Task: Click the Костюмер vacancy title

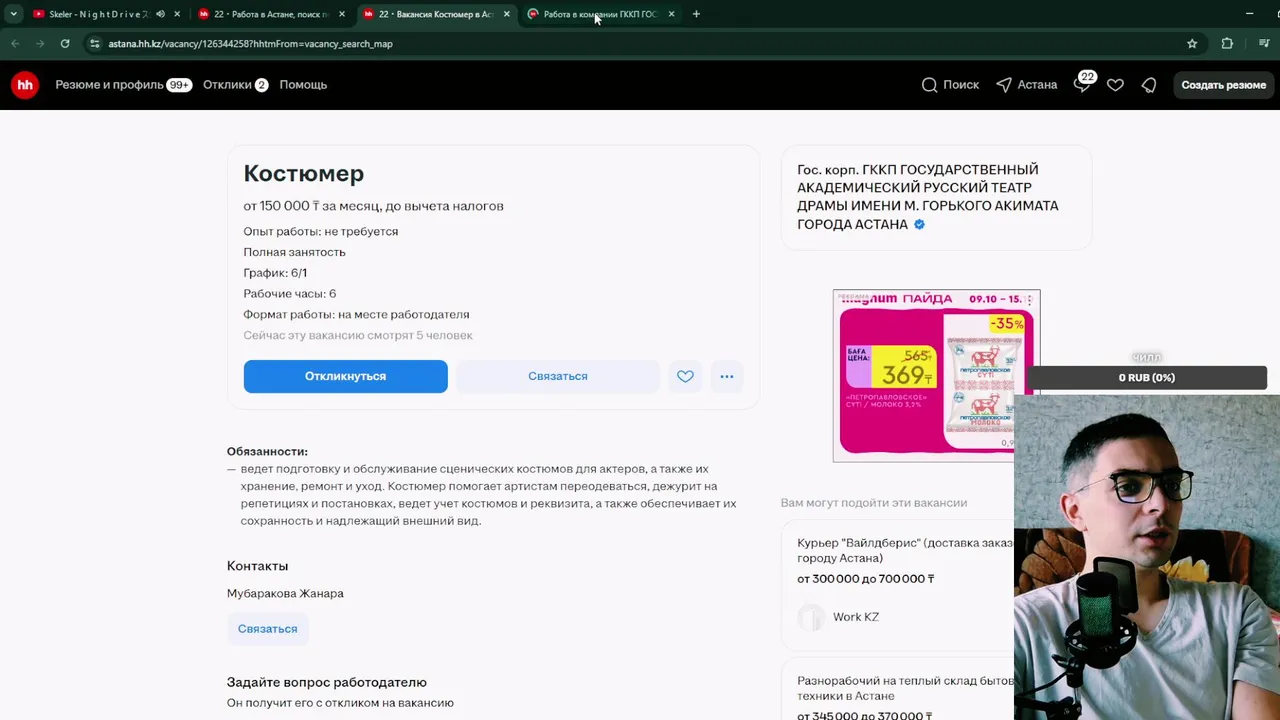Action: pyautogui.click(x=304, y=173)
